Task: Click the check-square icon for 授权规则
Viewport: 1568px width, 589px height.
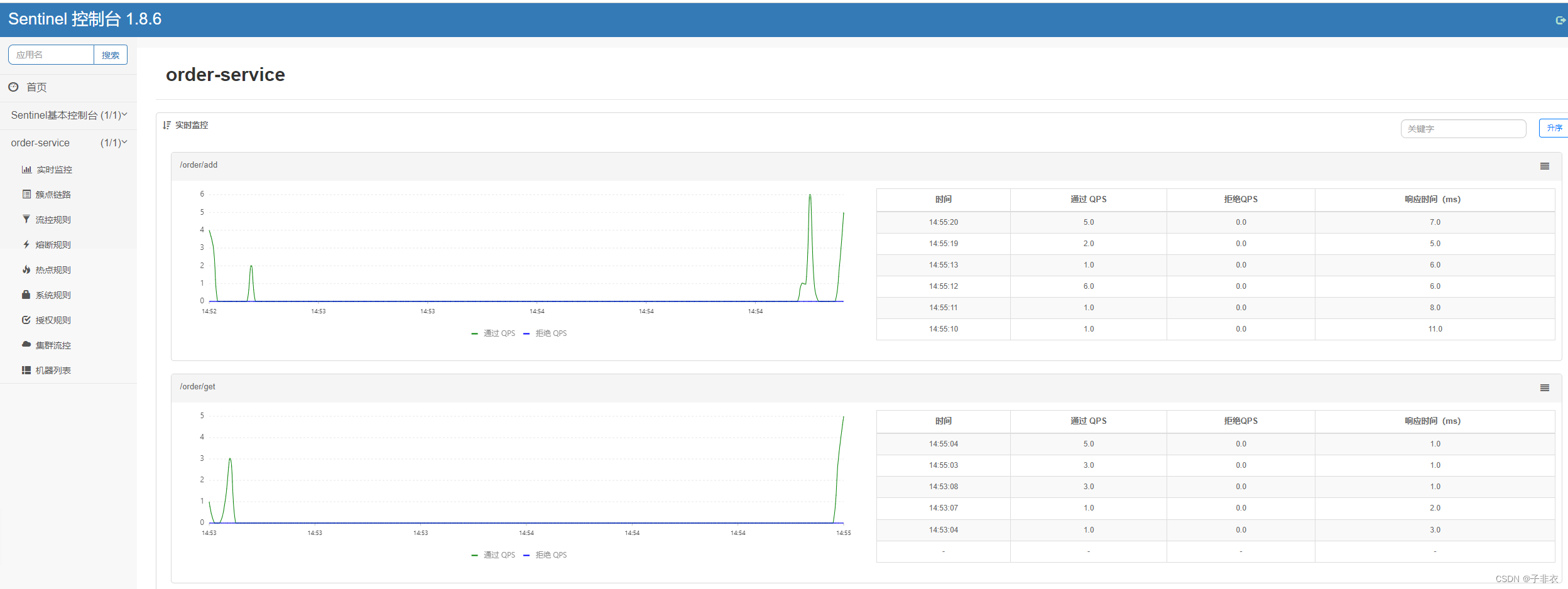Action: (26, 320)
